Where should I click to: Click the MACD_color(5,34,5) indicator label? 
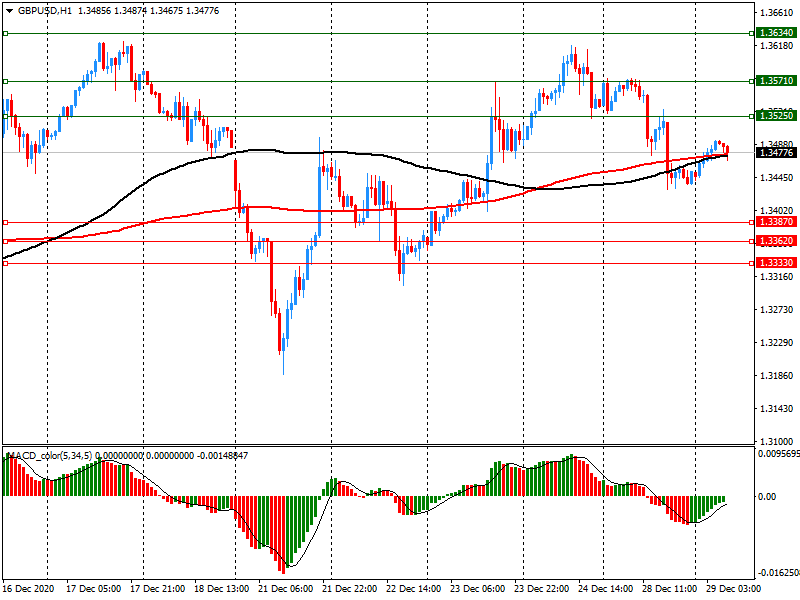tap(50, 455)
